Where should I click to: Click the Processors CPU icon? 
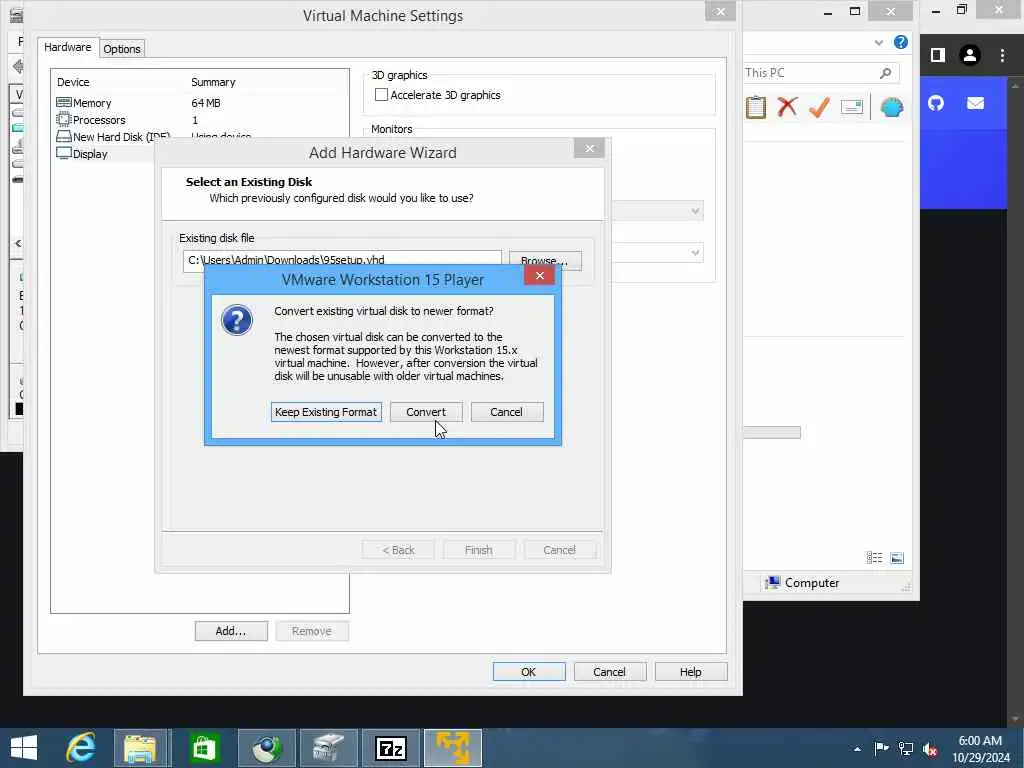[x=63, y=120]
